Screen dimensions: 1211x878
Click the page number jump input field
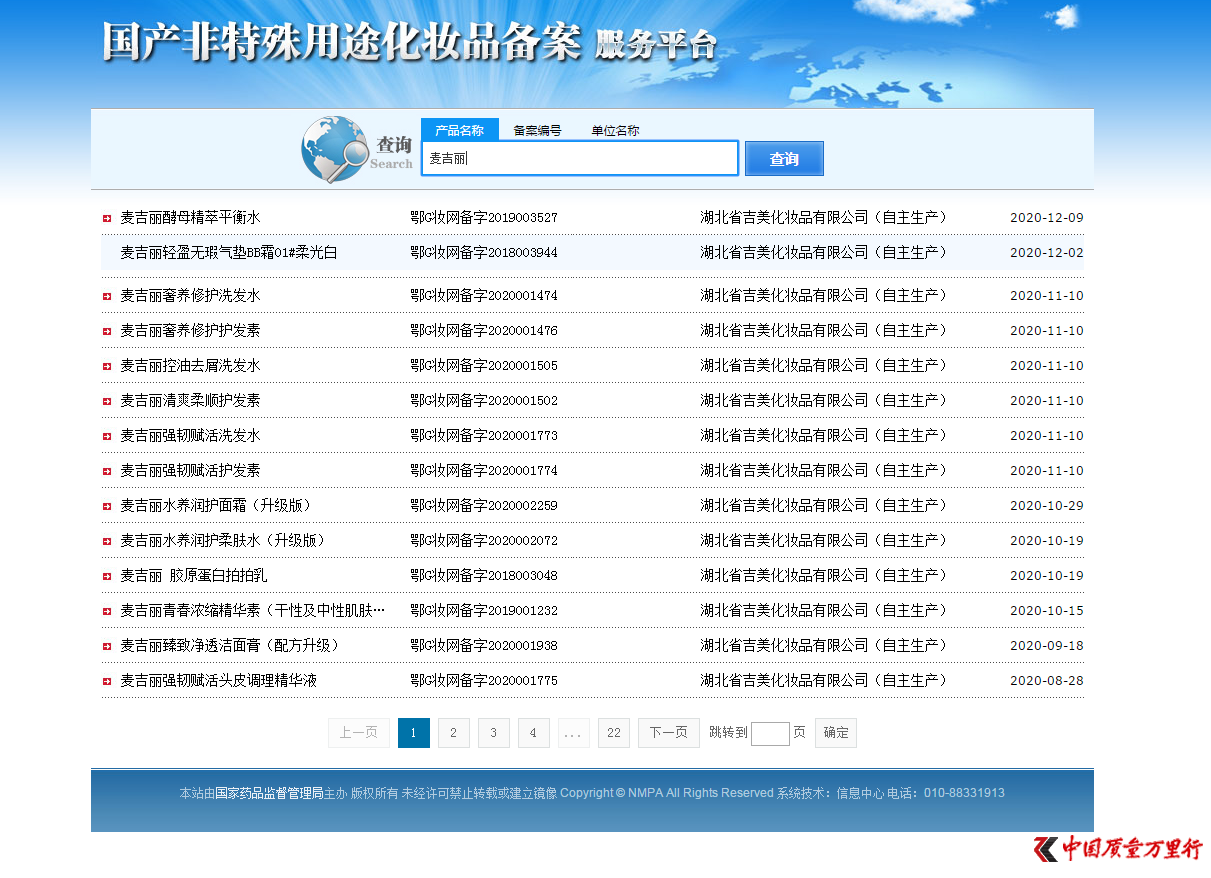pos(770,734)
